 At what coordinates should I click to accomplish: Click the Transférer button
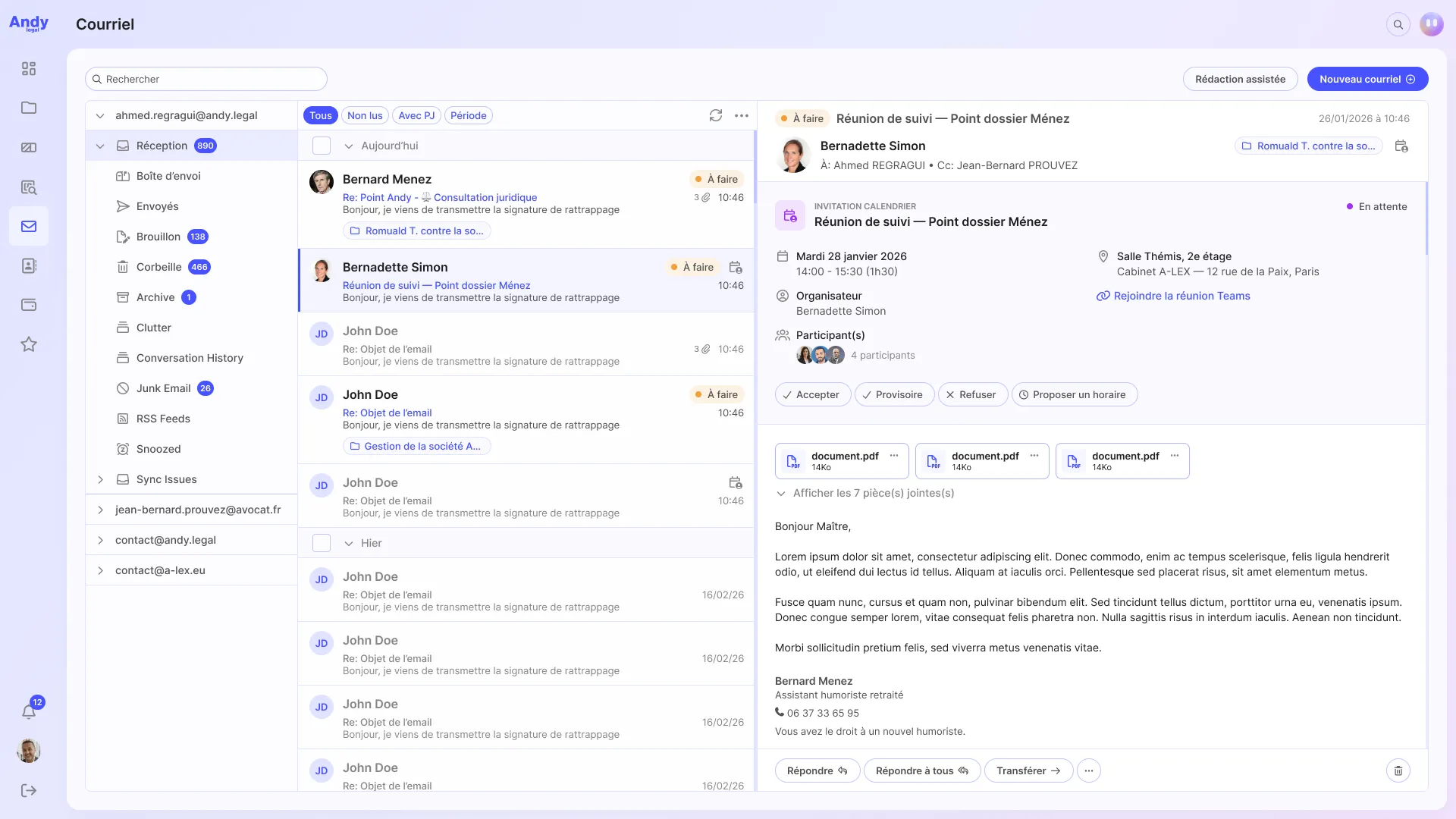pos(1028,770)
